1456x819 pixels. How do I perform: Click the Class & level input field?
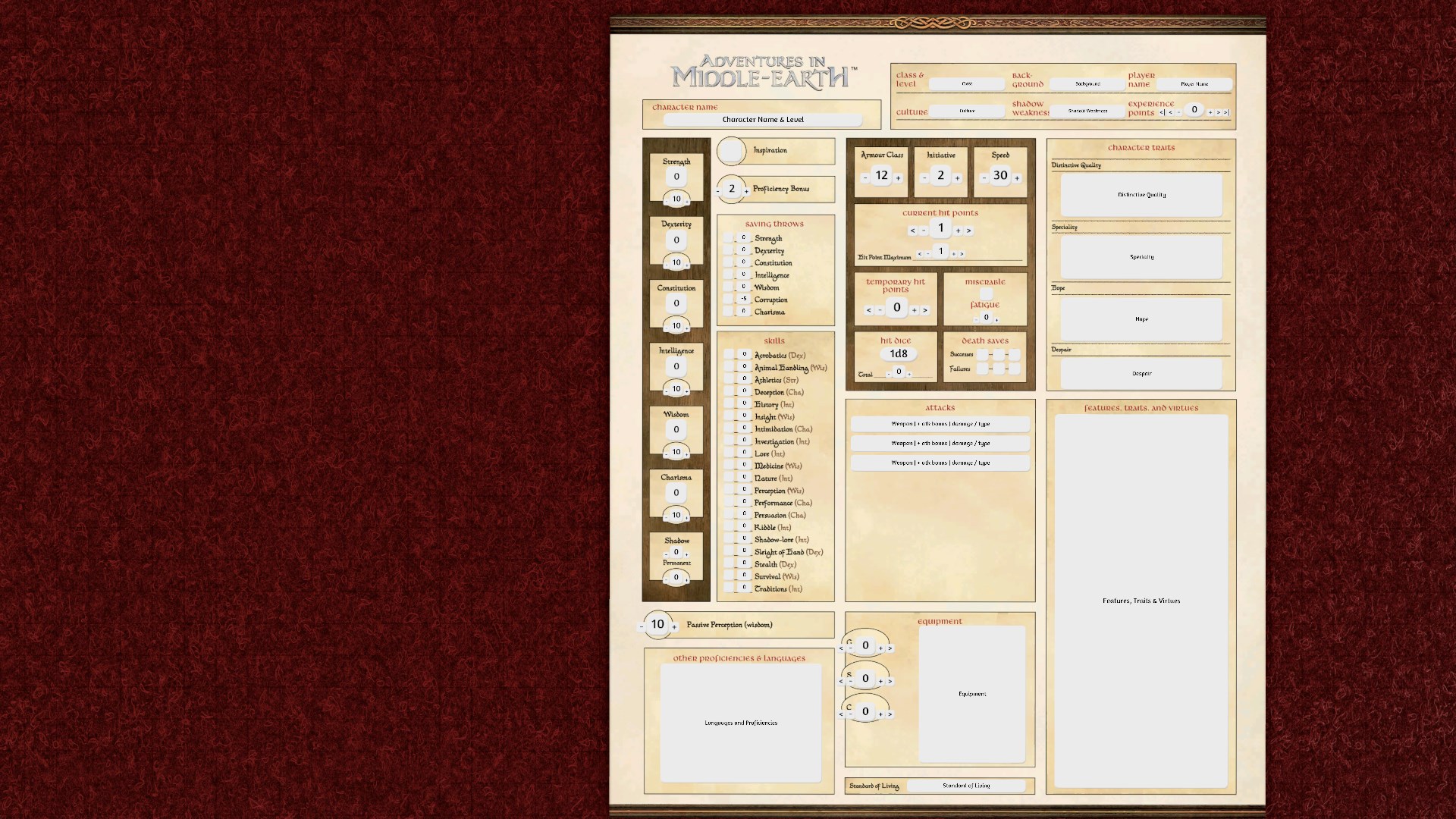(x=967, y=84)
